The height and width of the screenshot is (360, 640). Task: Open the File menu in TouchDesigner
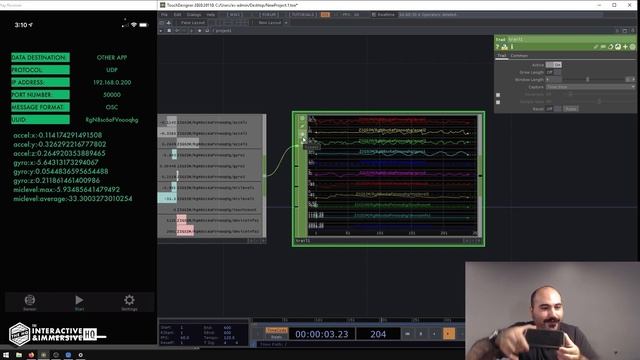click(164, 15)
